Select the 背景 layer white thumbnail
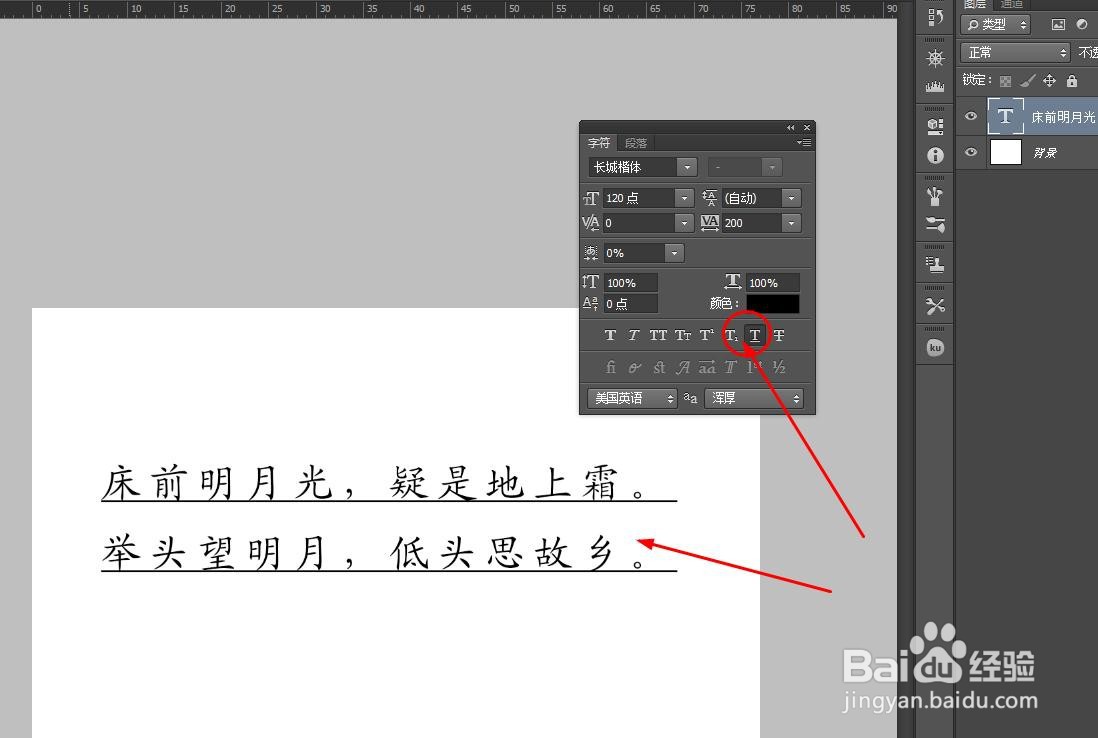This screenshot has height=738, width=1098. click(x=1005, y=152)
